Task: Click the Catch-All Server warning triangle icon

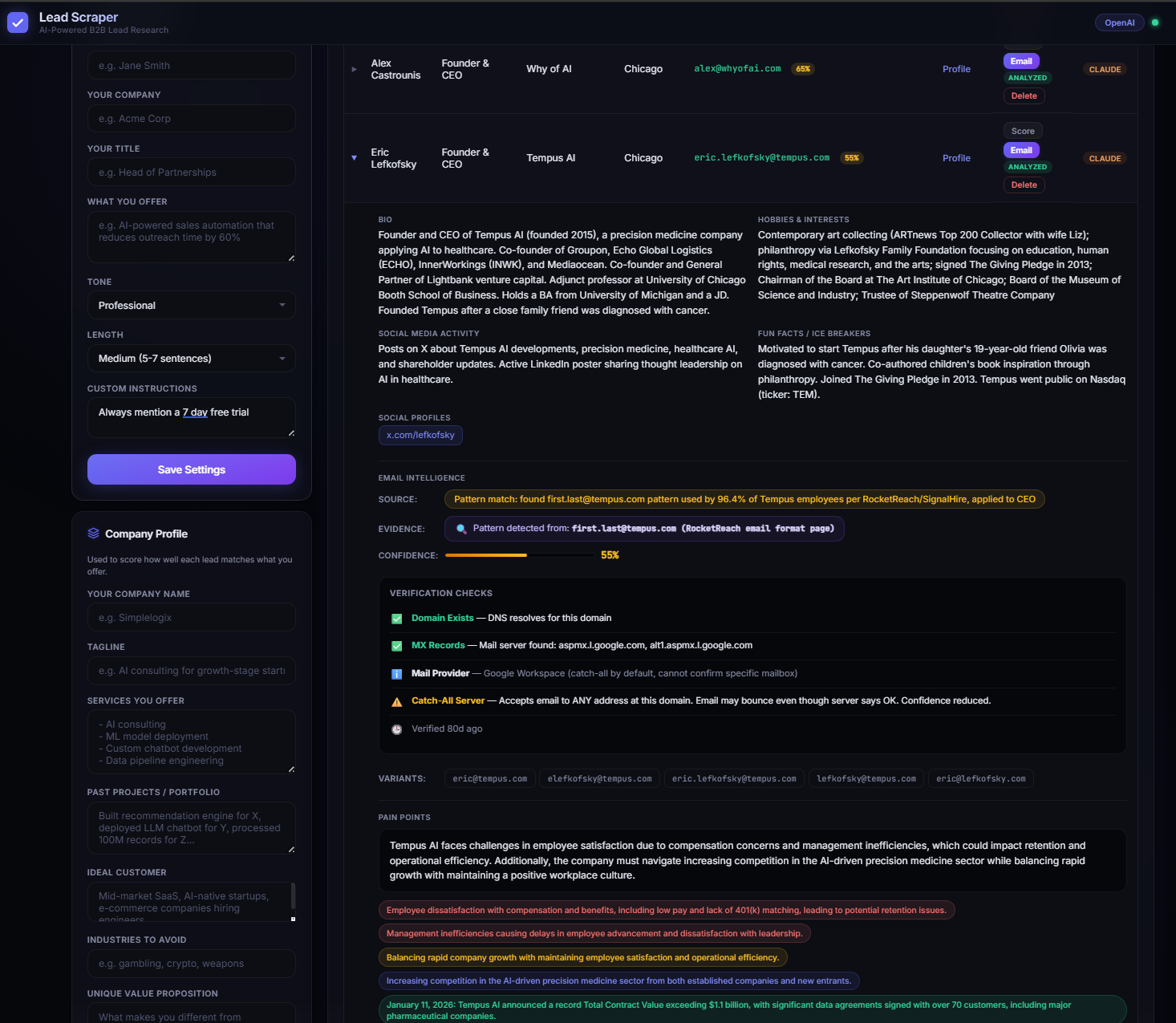Action: 396,701
